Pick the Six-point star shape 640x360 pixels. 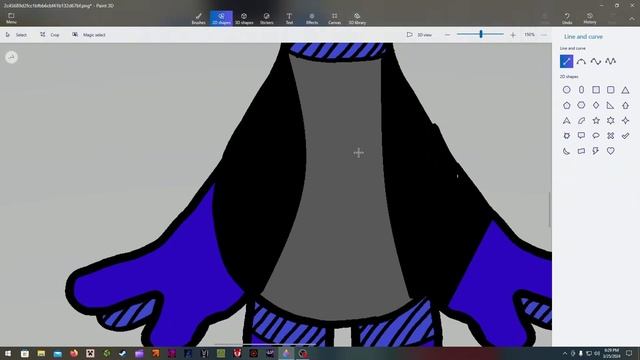[x=611, y=120]
